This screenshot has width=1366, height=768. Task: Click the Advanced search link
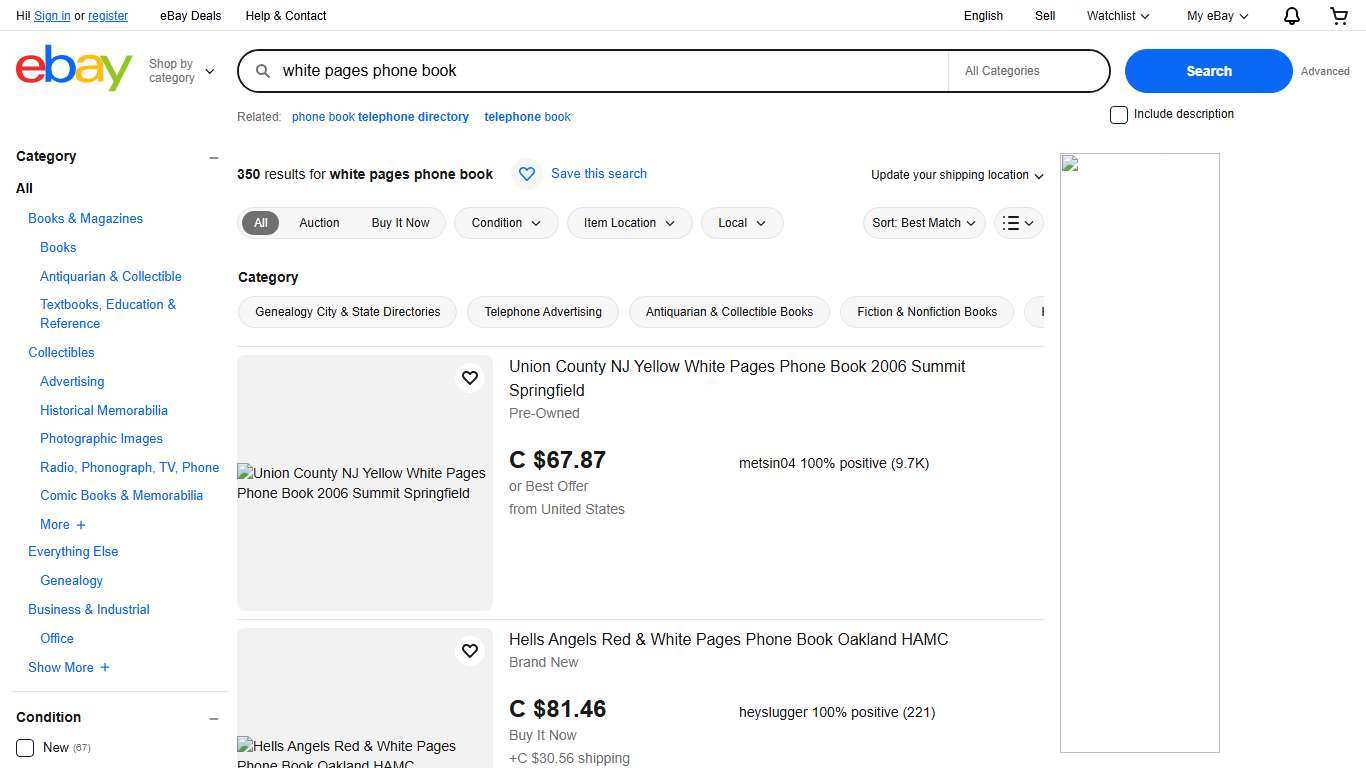[1325, 71]
